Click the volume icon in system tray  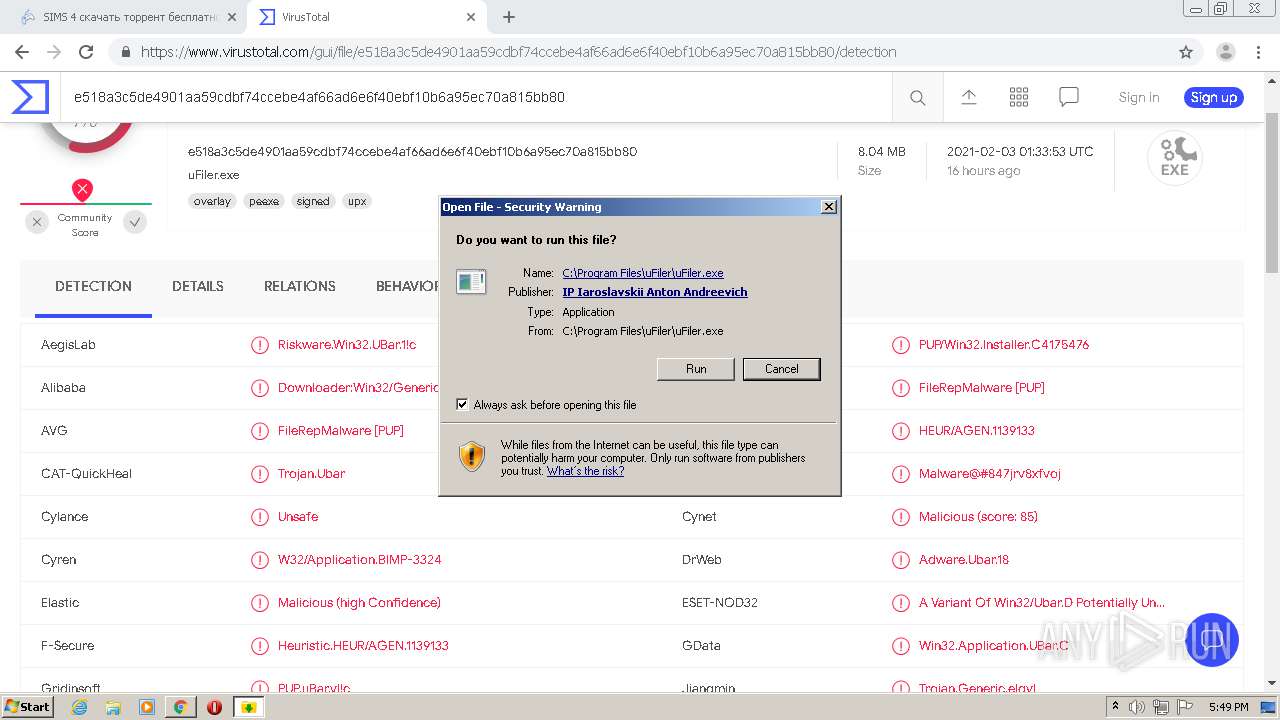1137,707
